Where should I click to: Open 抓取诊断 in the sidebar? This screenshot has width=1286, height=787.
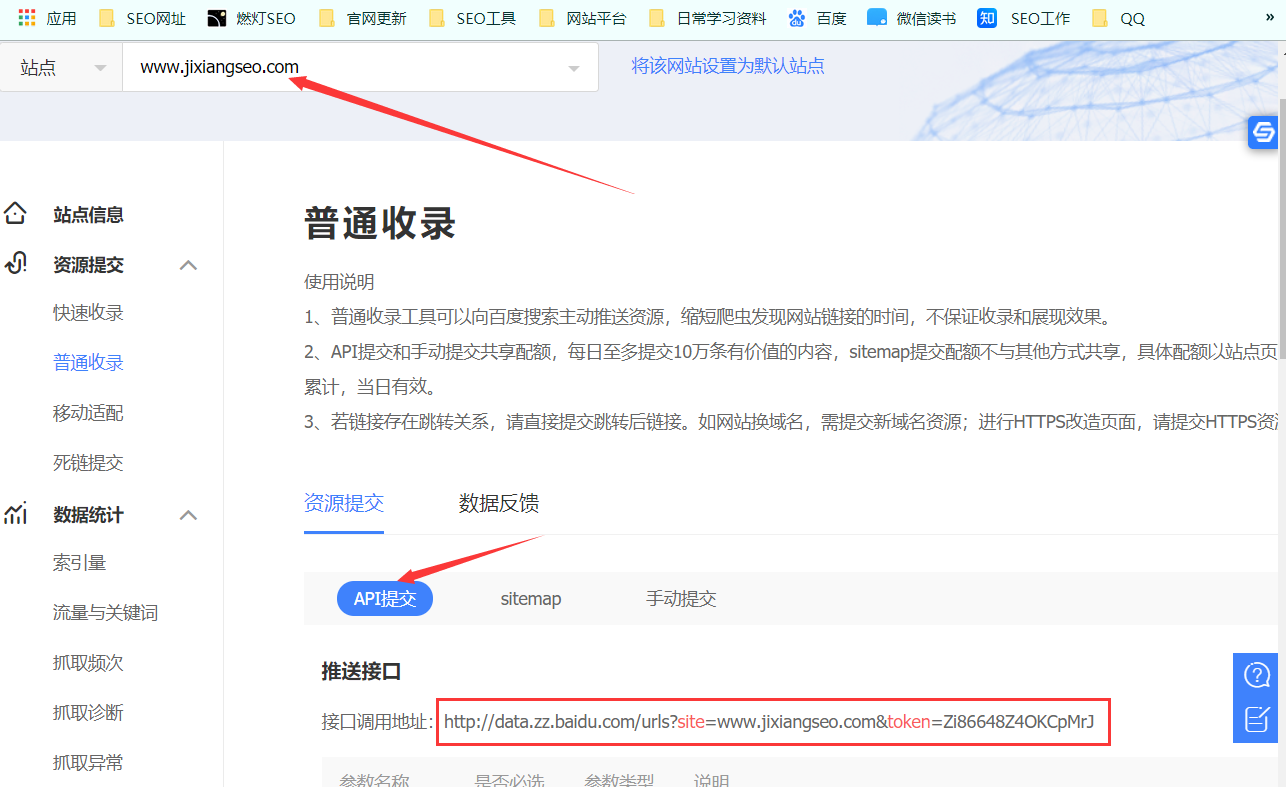click(x=88, y=713)
